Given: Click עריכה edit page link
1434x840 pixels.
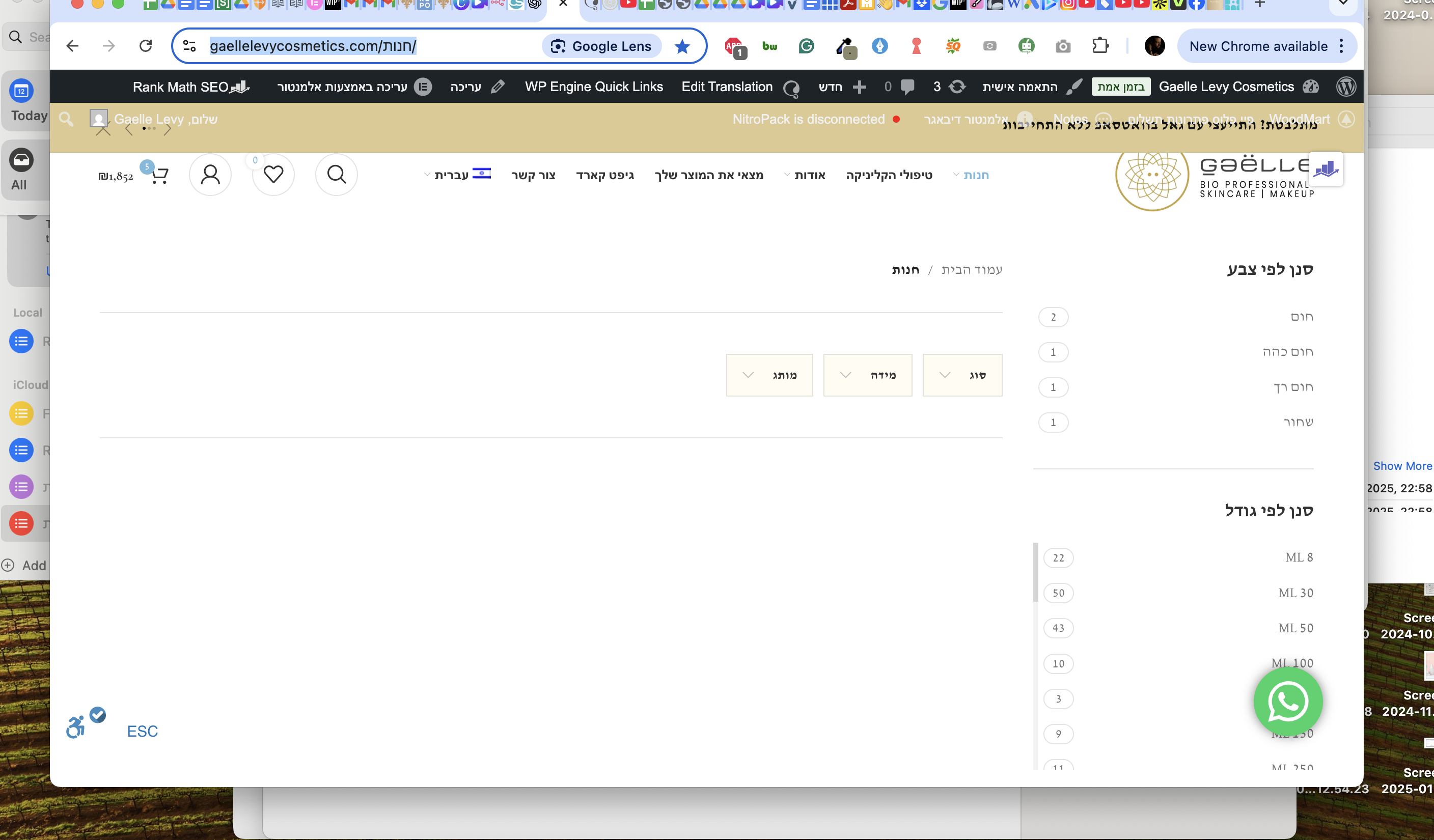Looking at the screenshot, I should point(478,87).
